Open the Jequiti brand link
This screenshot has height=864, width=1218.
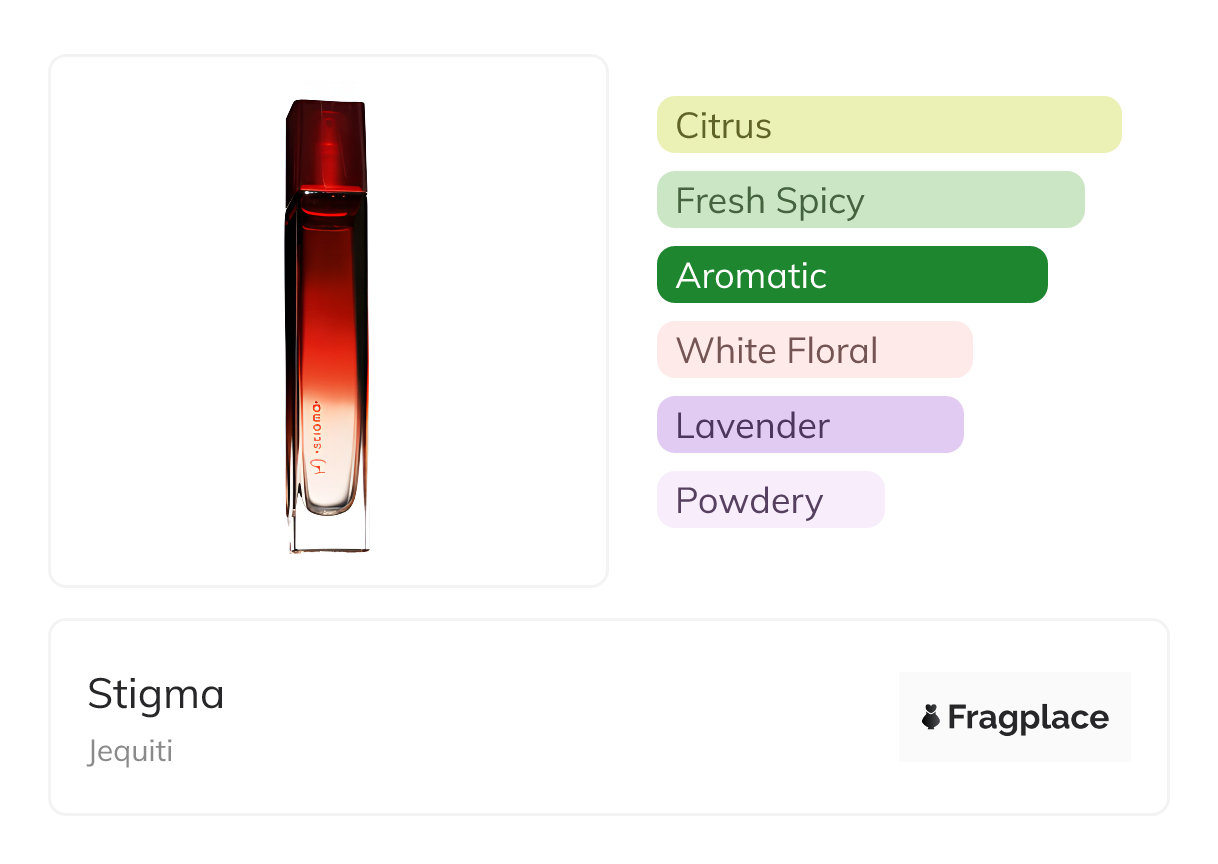pos(130,751)
